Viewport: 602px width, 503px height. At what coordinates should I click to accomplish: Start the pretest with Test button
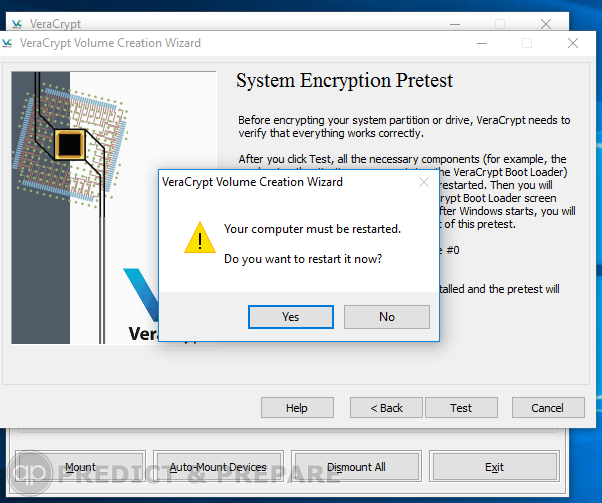(x=461, y=407)
